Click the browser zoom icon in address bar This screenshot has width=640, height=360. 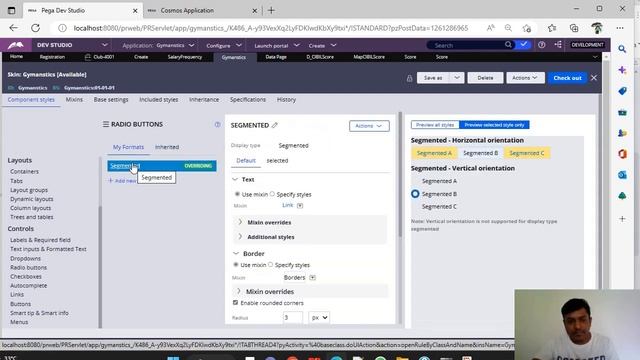[508, 28]
